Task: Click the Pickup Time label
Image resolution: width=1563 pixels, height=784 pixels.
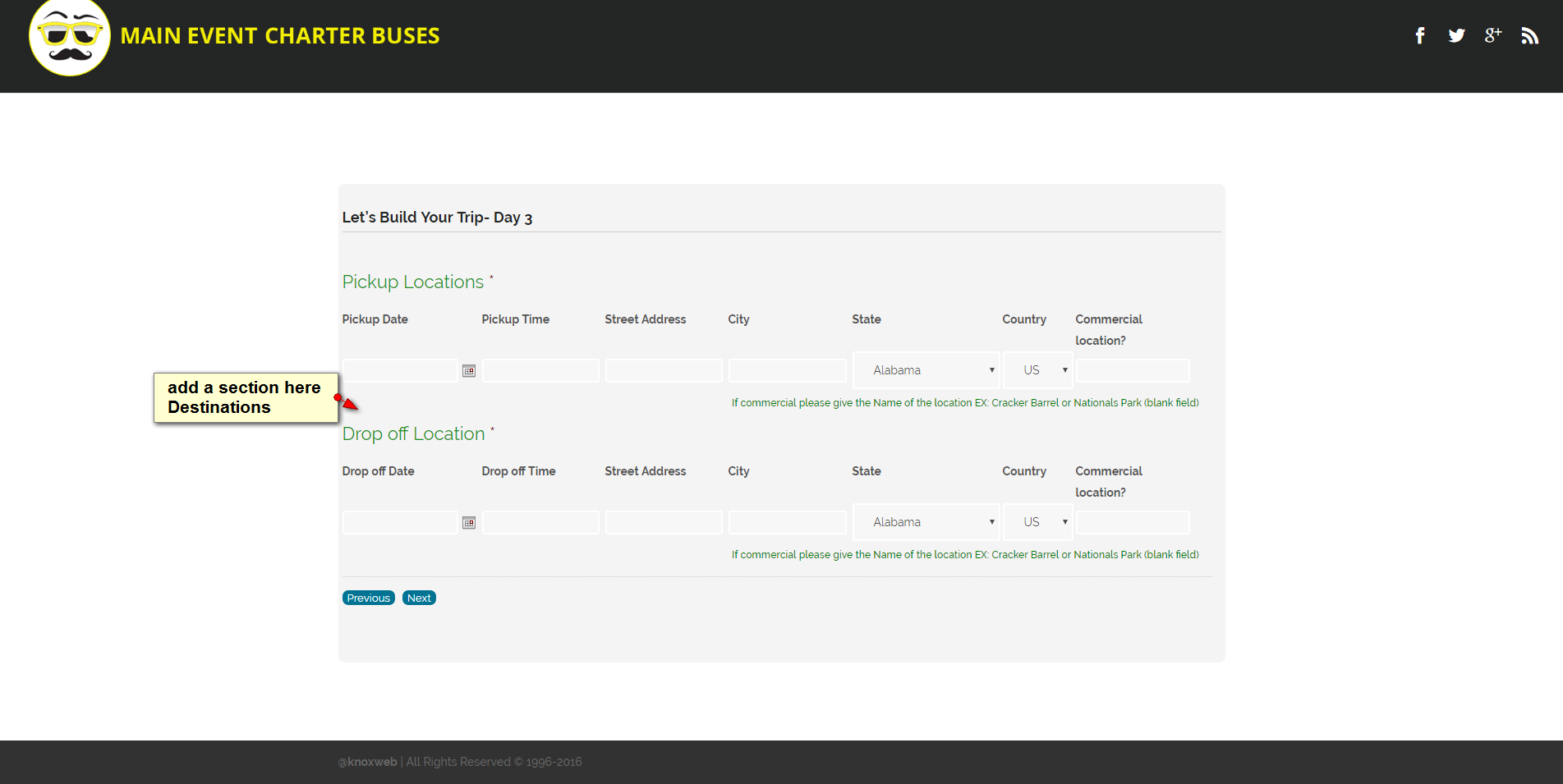Action: click(x=516, y=319)
